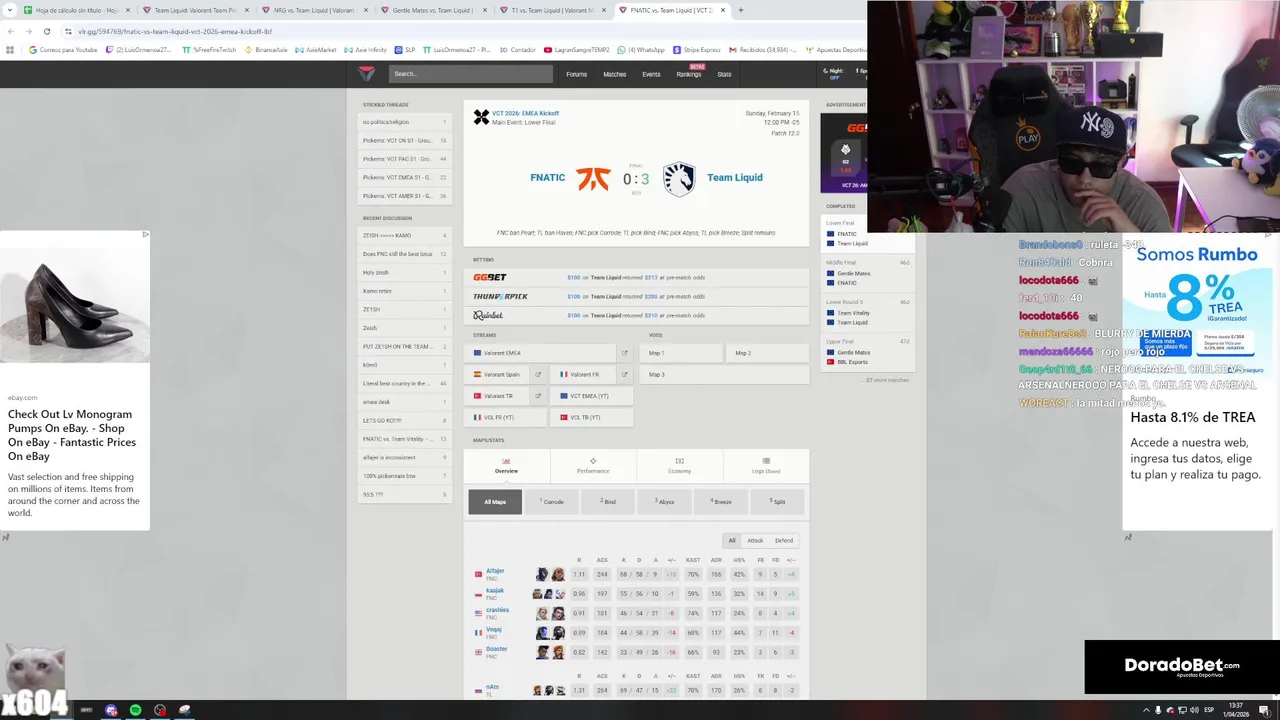Screen dimensions: 1280x720
Task: Open the Map 2 VOD button
Action: tap(767, 353)
